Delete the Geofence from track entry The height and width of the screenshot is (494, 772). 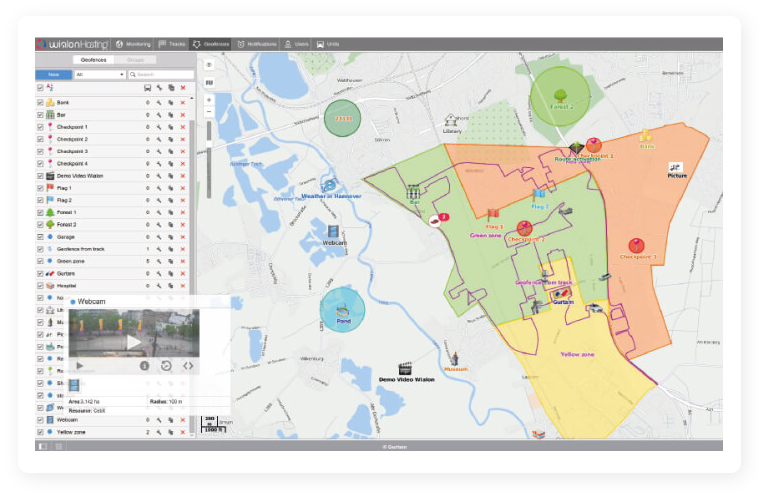(x=183, y=249)
